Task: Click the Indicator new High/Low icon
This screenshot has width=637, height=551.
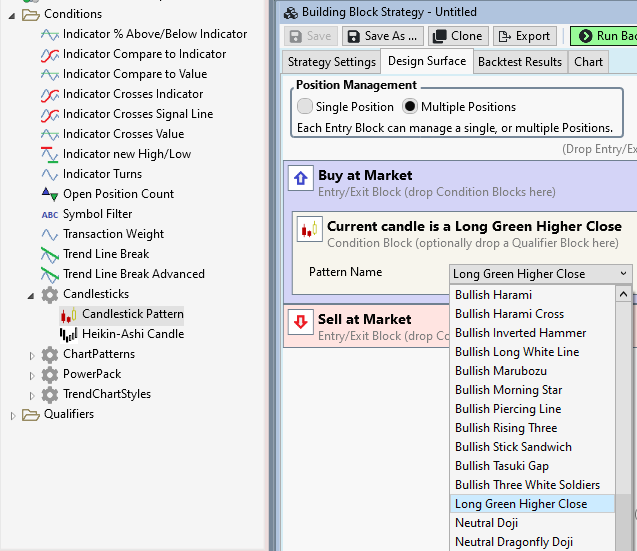Action: tap(49, 154)
